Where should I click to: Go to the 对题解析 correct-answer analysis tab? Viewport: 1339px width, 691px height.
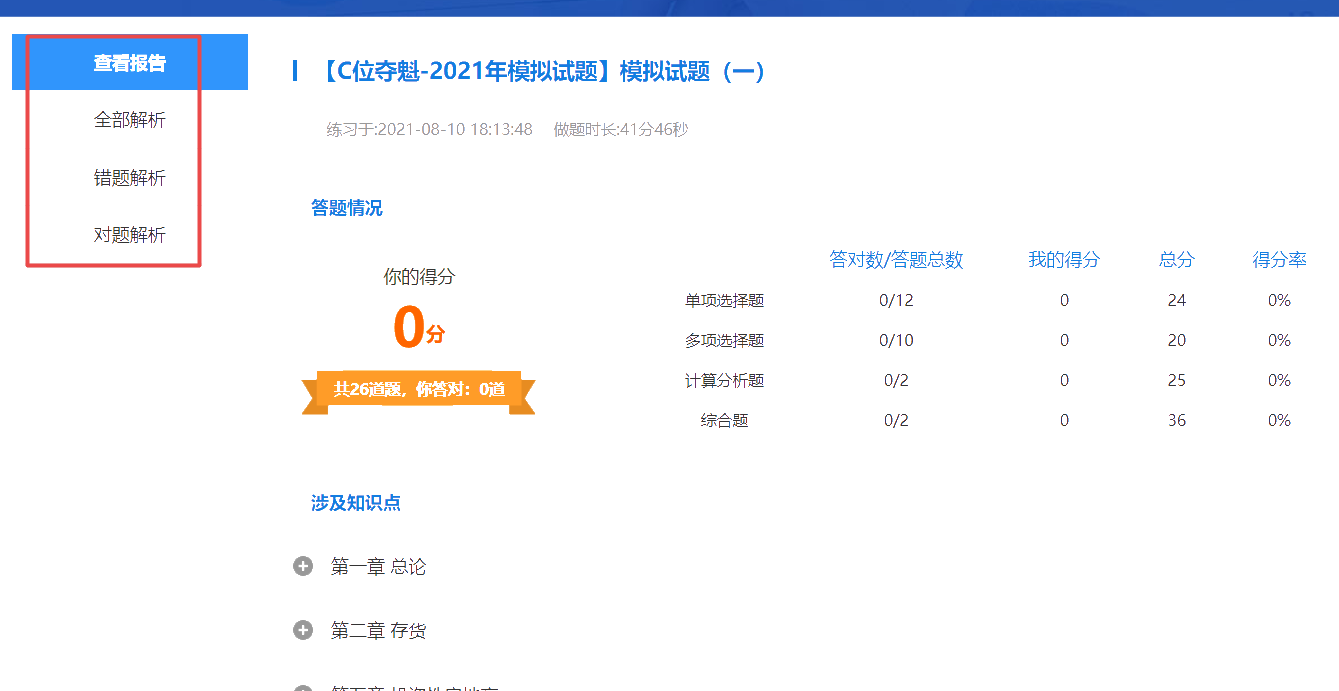click(130, 235)
